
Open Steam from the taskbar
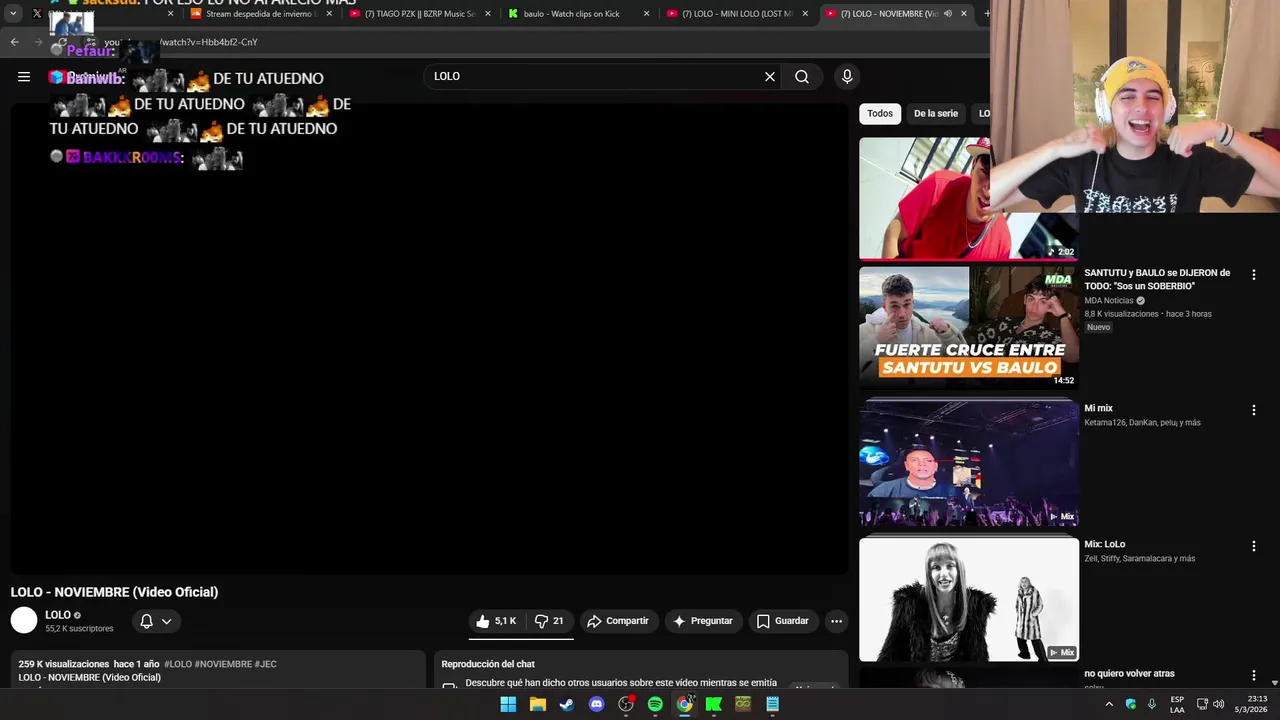point(567,704)
